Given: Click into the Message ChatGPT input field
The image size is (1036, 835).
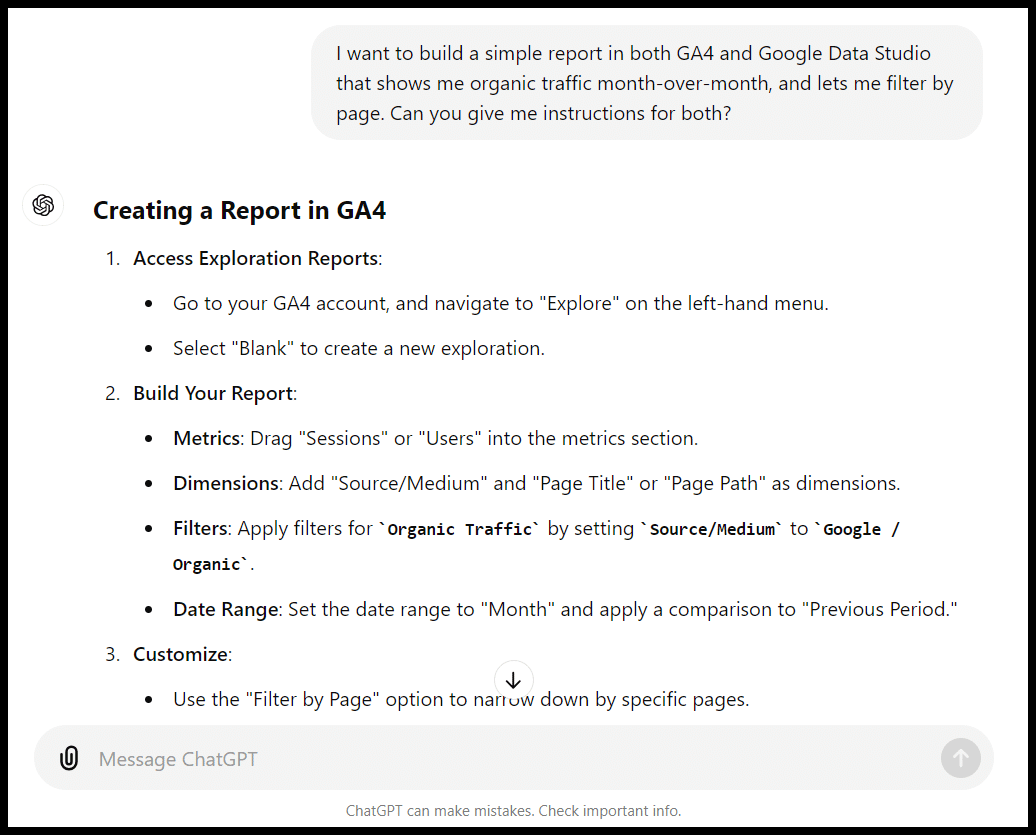Looking at the screenshot, I should (x=513, y=758).
